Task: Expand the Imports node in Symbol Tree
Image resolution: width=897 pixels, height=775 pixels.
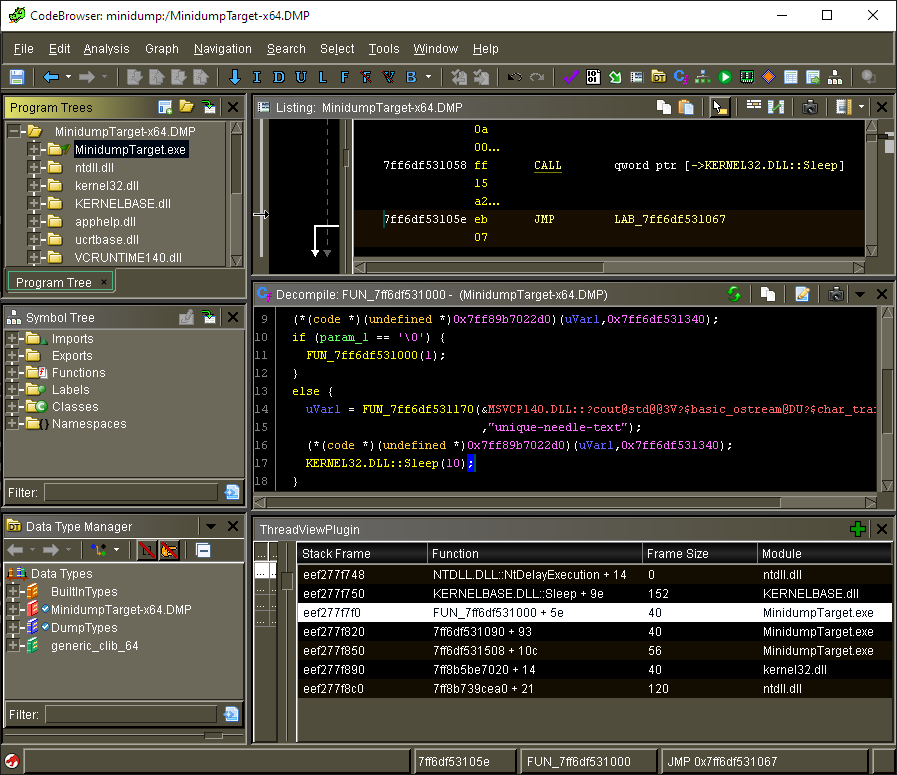Action: [12, 339]
